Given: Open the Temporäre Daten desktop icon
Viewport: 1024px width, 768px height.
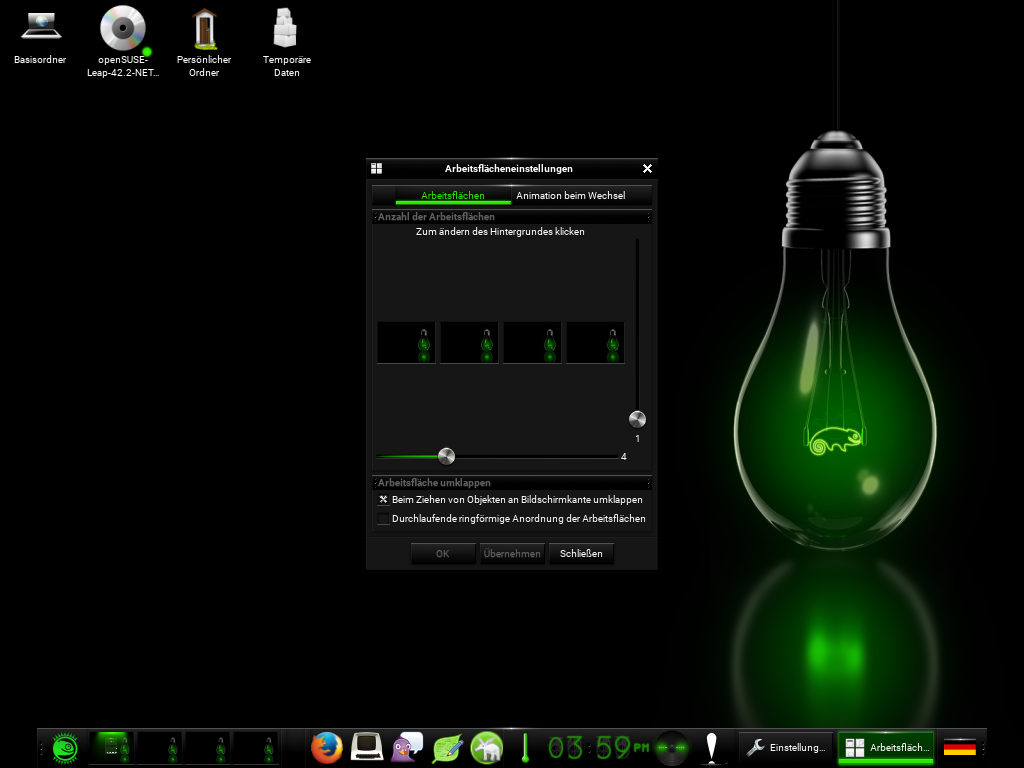Looking at the screenshot, I should (x=287, y=30).
